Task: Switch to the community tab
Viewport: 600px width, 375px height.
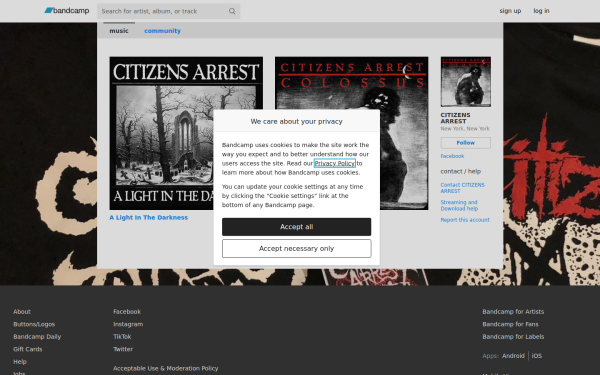Action: click(162, 31)
